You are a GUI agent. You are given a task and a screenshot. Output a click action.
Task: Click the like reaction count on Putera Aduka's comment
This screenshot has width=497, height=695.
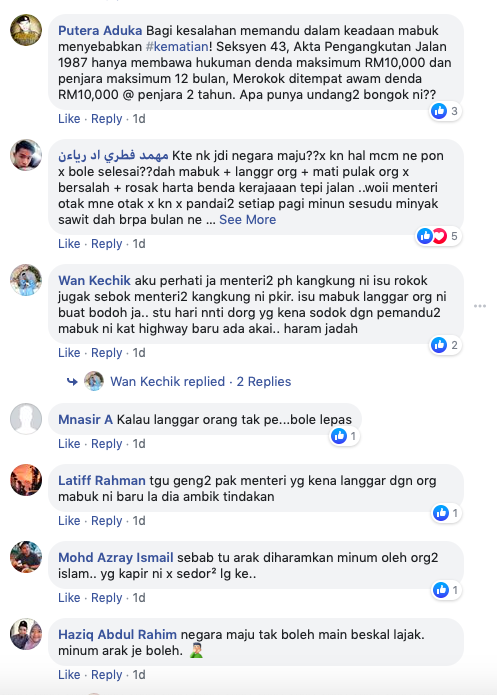click(446, 111)
